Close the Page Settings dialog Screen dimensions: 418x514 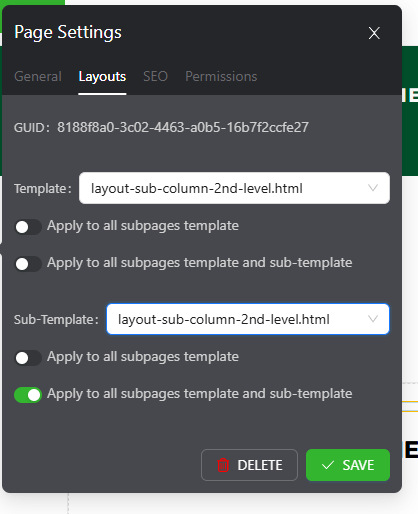[x=374, y=33]
